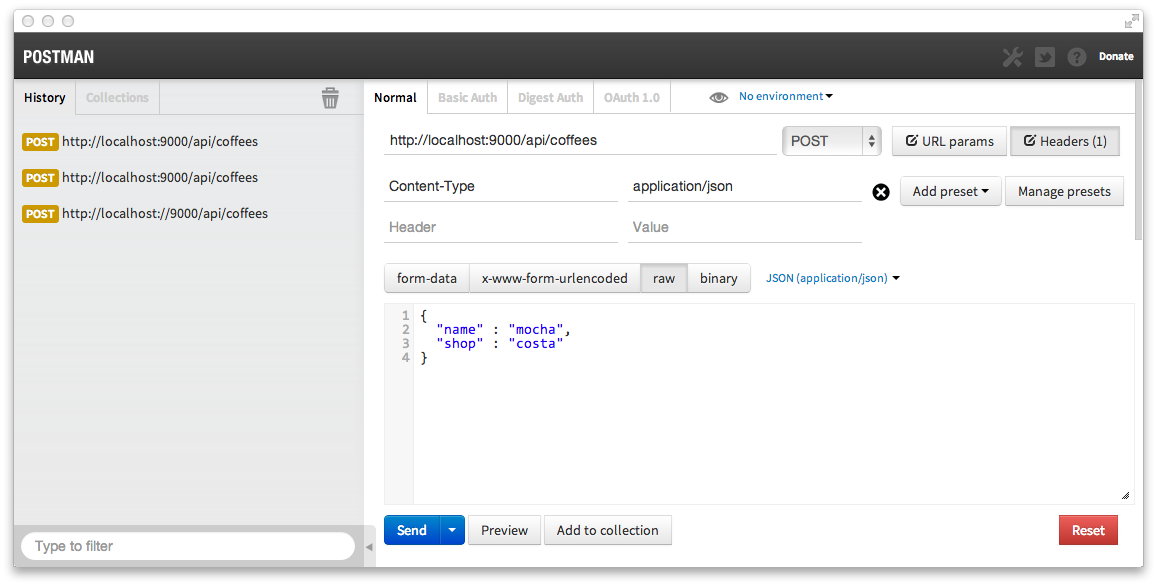Toggle fullscreen with the expand arrows icon
1157x587 pixels.
(1131, 21)
